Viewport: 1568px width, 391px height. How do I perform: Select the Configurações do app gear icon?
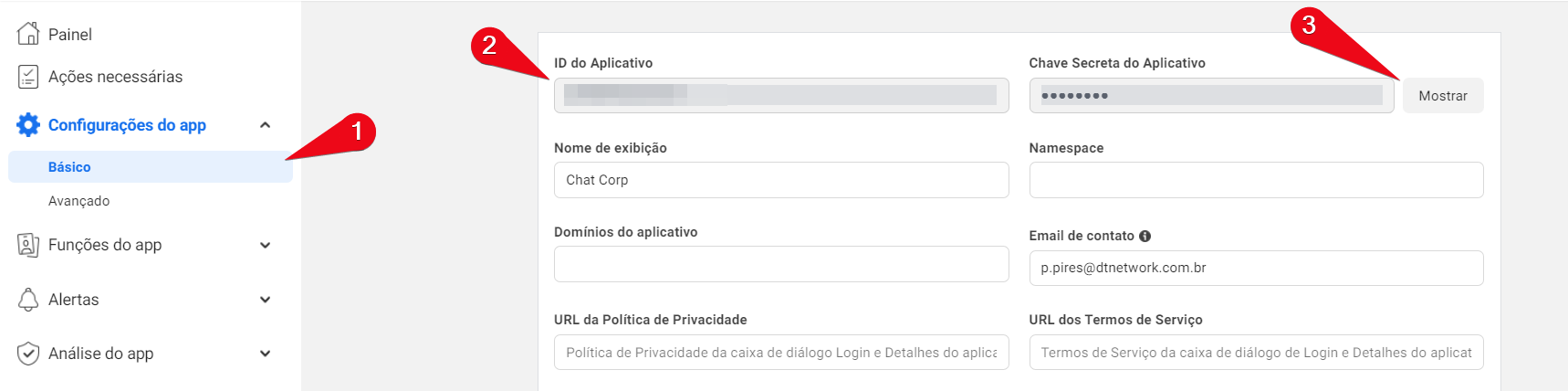click(28, 125)
